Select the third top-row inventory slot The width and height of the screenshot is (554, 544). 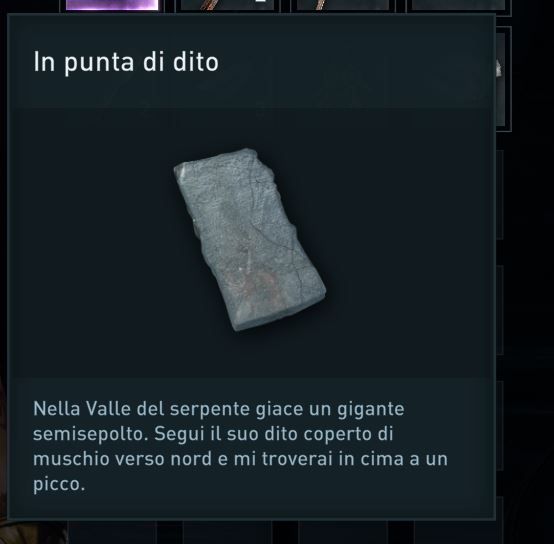(x=343, y=5)
